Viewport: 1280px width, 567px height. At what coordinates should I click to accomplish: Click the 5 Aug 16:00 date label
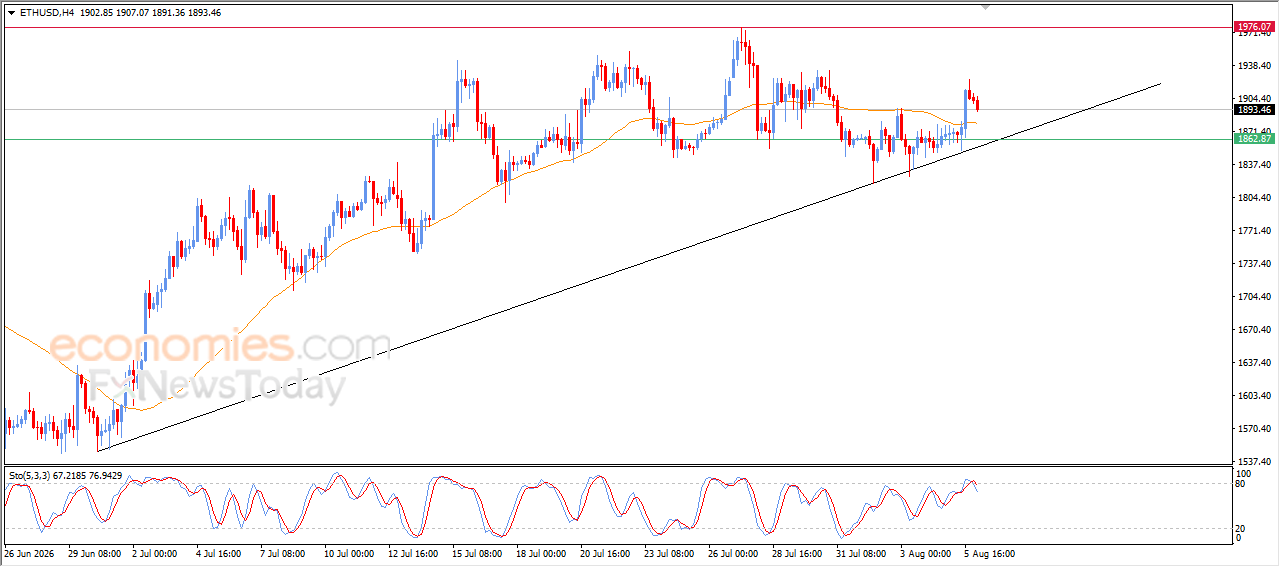point(990,552)
